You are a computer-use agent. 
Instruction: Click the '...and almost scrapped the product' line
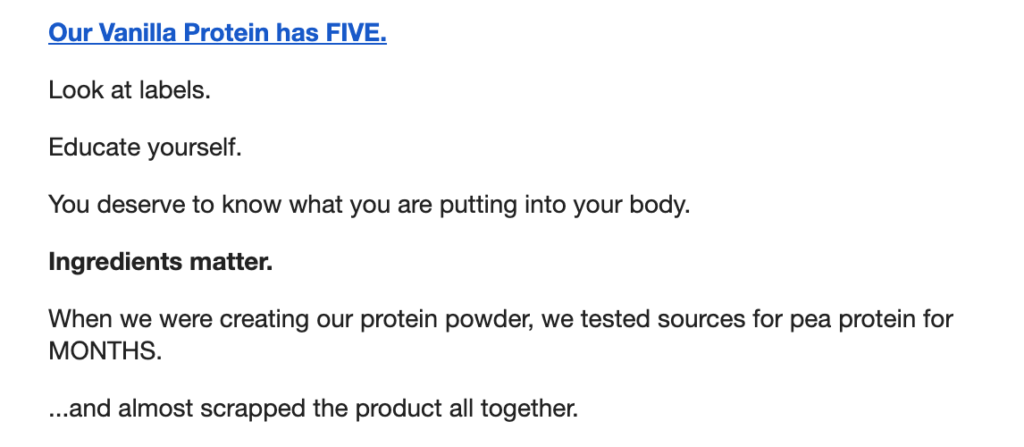(313, 409)
